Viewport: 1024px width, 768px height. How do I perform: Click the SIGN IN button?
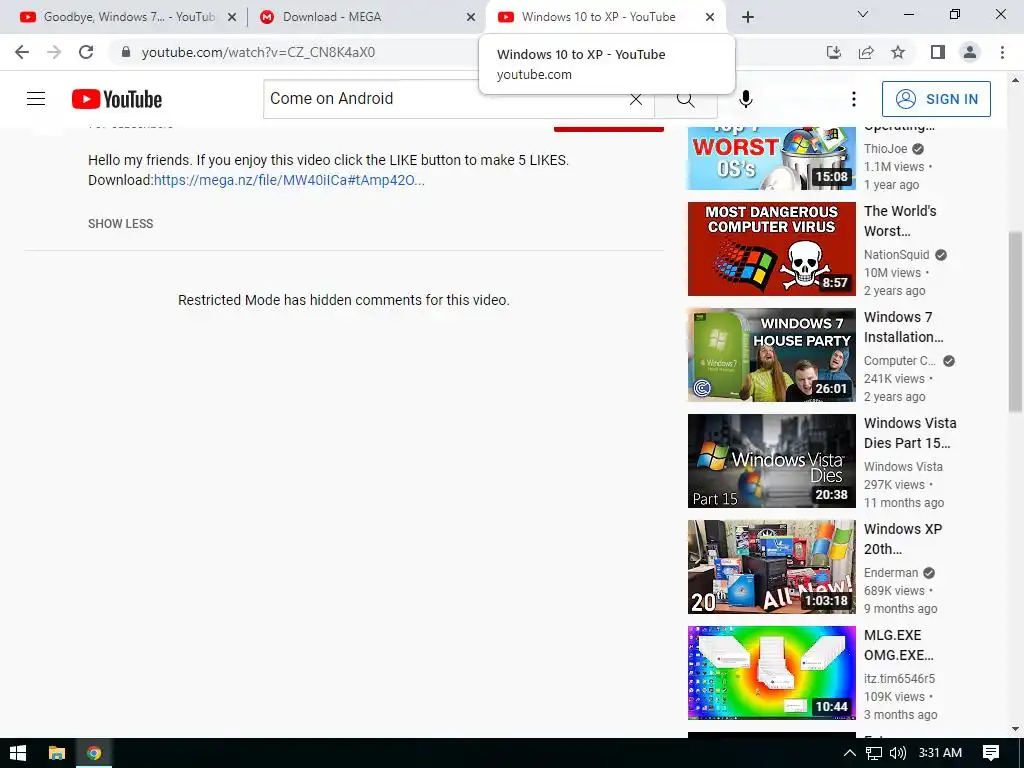(x=936, y=99)
